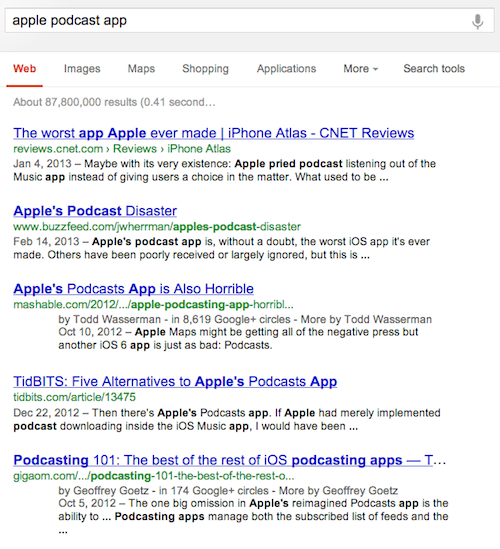Click the reviews.cnet.com breadcrumb URL
The image size is (500, 549).
122,149
